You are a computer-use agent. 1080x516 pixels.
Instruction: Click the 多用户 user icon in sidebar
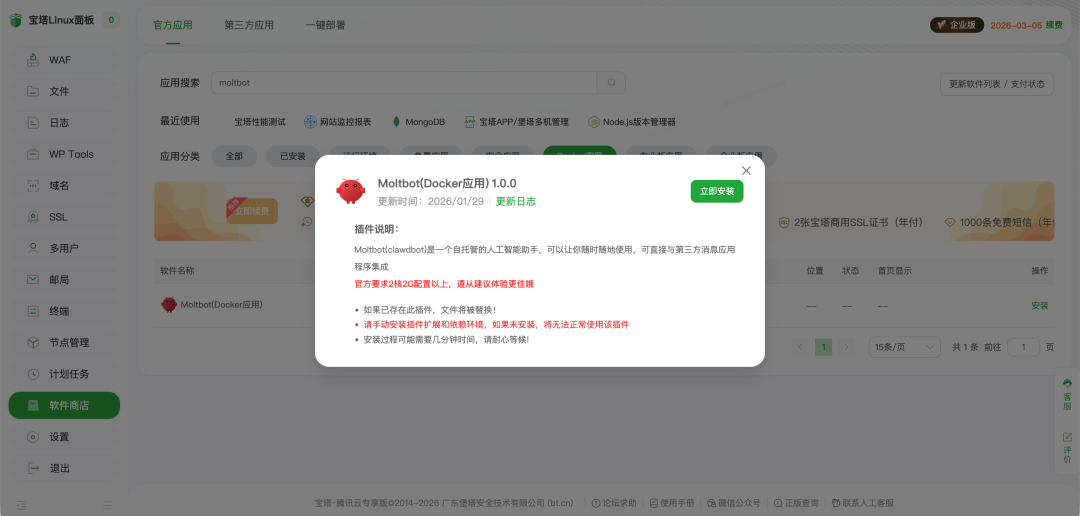click(32, 248)
